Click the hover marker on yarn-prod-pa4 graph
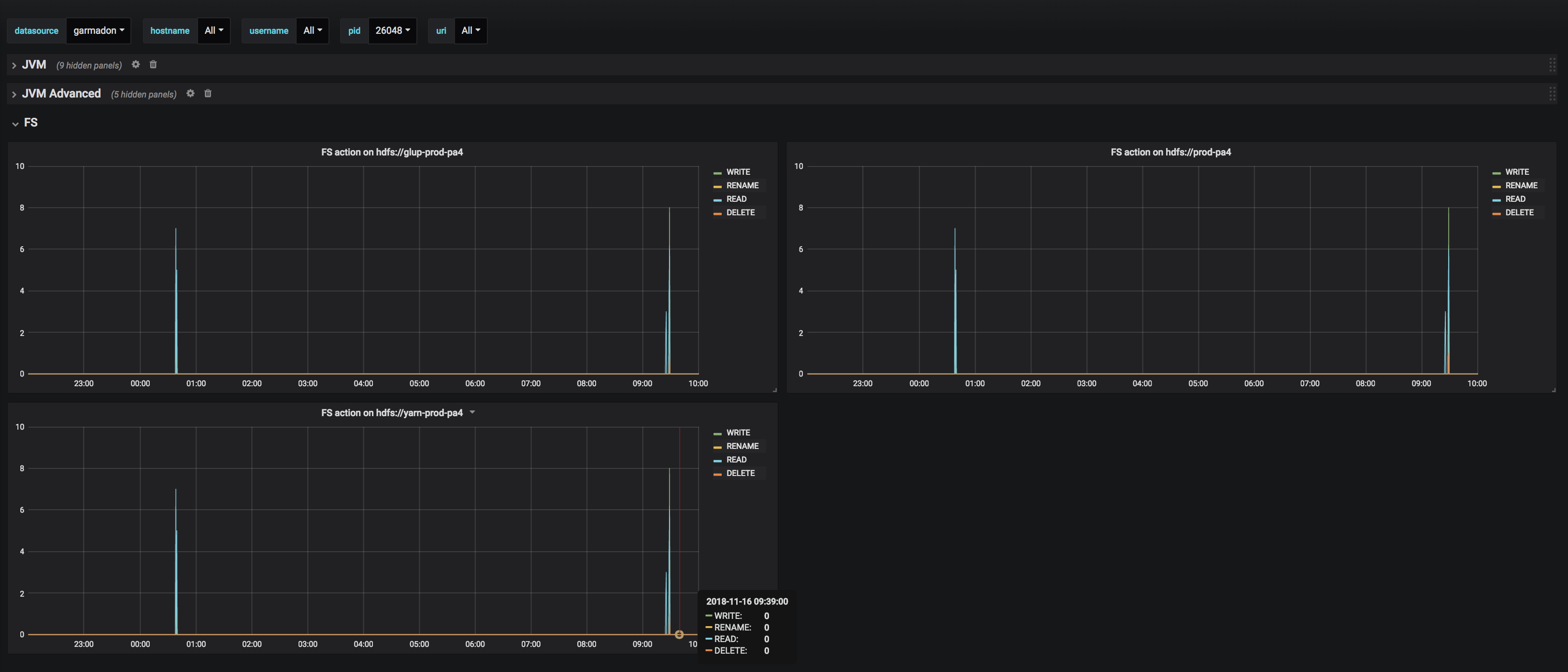This screenshot has width=1568, height=672. pos(679,634)
